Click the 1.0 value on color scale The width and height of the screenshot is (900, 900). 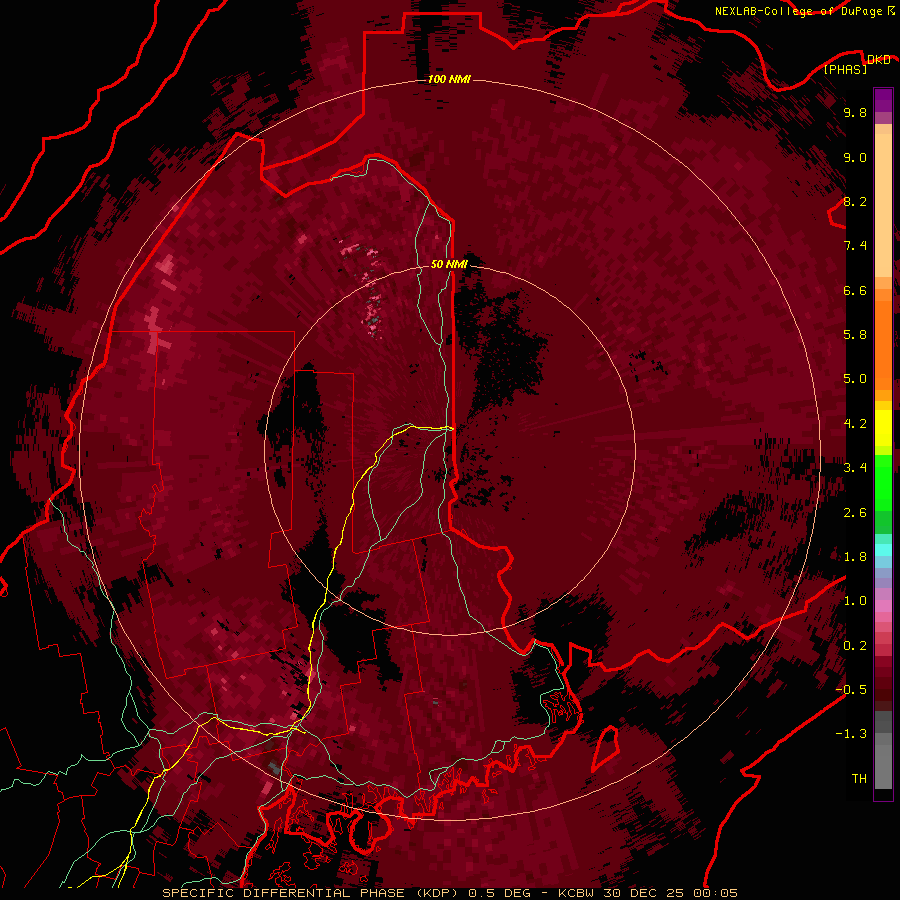pos(855,601)
